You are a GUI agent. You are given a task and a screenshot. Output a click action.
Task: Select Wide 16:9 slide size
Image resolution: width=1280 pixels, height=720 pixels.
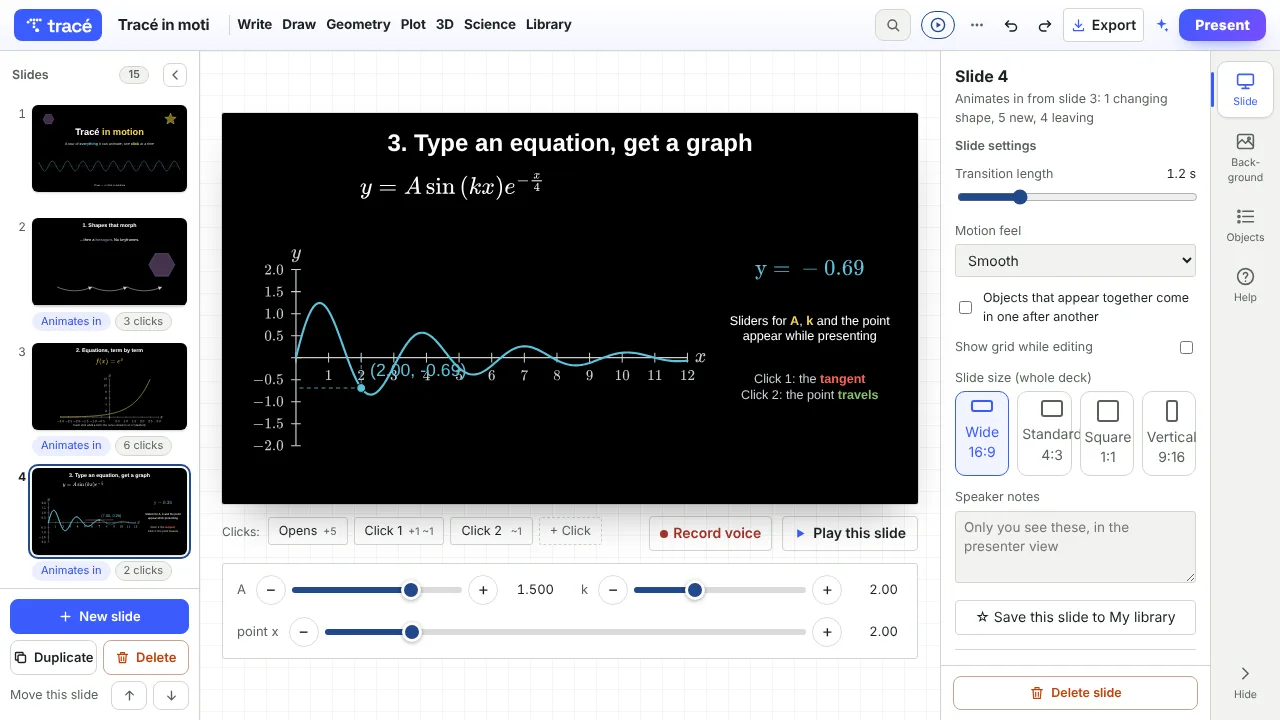(982, 433)
